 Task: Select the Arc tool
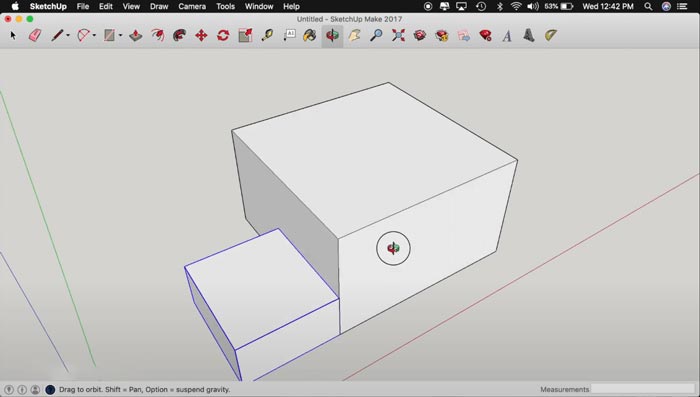pyautogui.click(x=83, y=35)
